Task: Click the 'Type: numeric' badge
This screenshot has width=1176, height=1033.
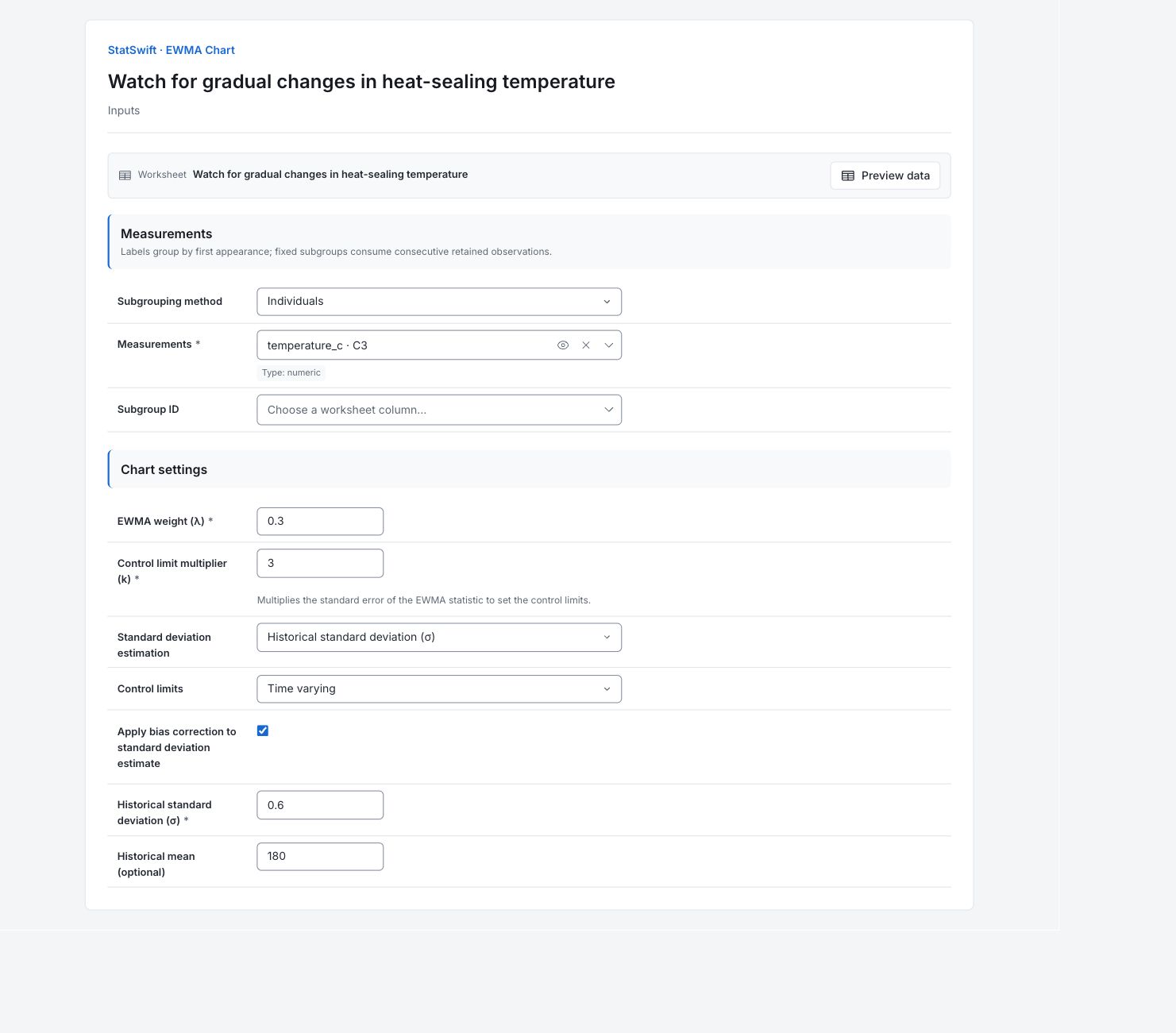Action: [291, 372]
